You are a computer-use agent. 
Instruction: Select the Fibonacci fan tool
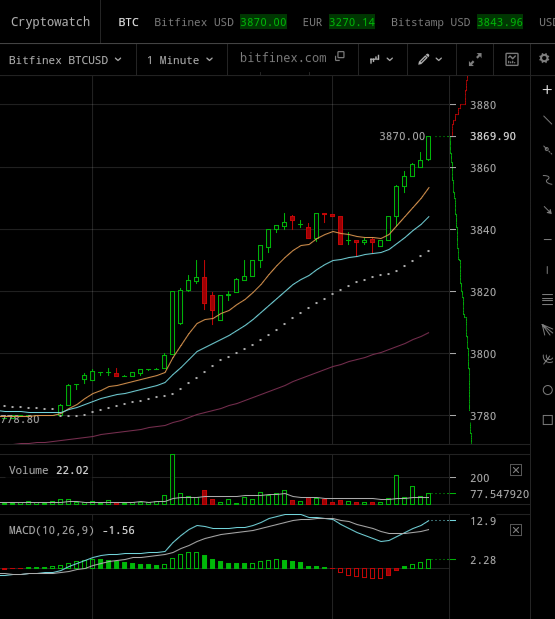(547, 330)
